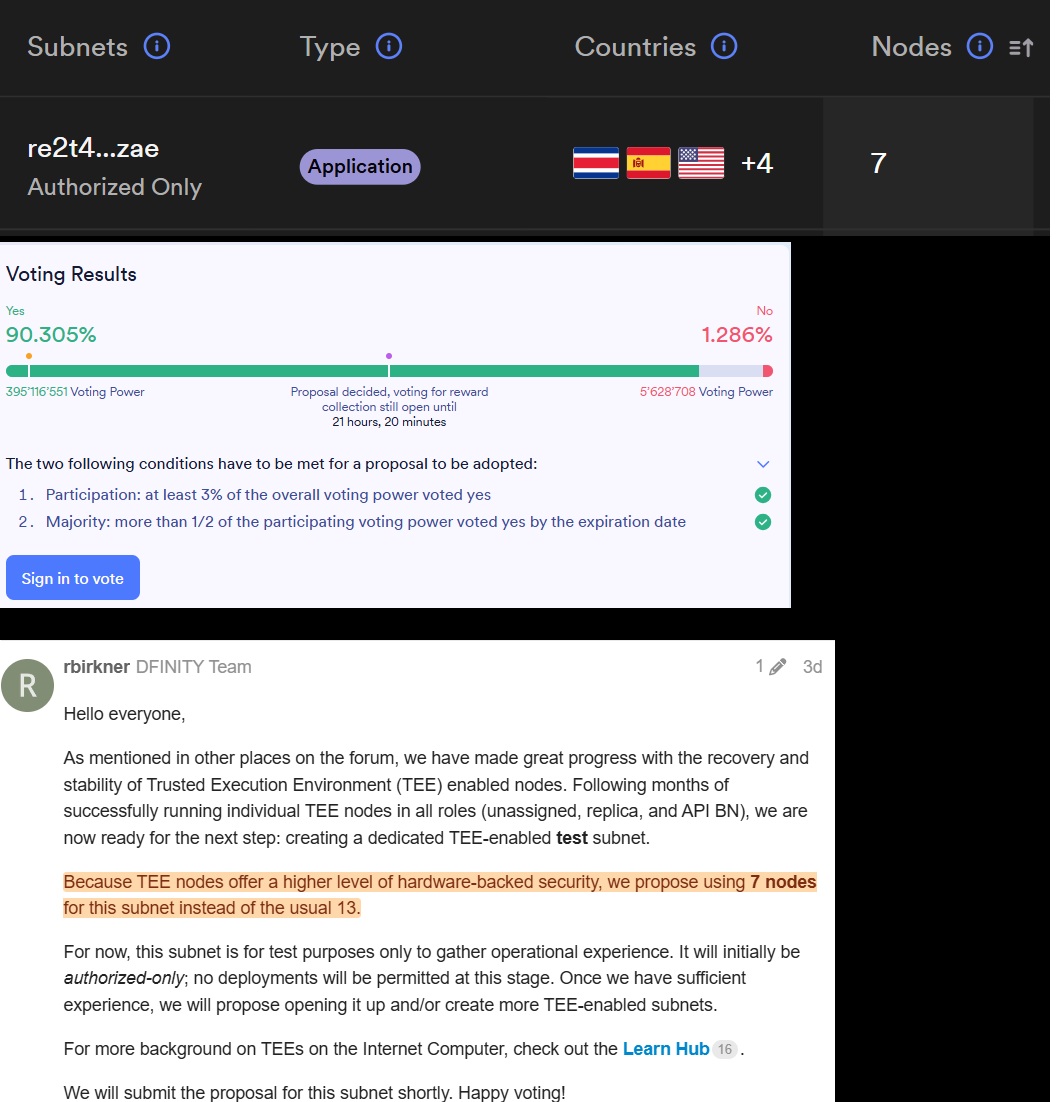Click the 5'628'708 Voting Power value
1058x1102 pixels.
point(706,391)
